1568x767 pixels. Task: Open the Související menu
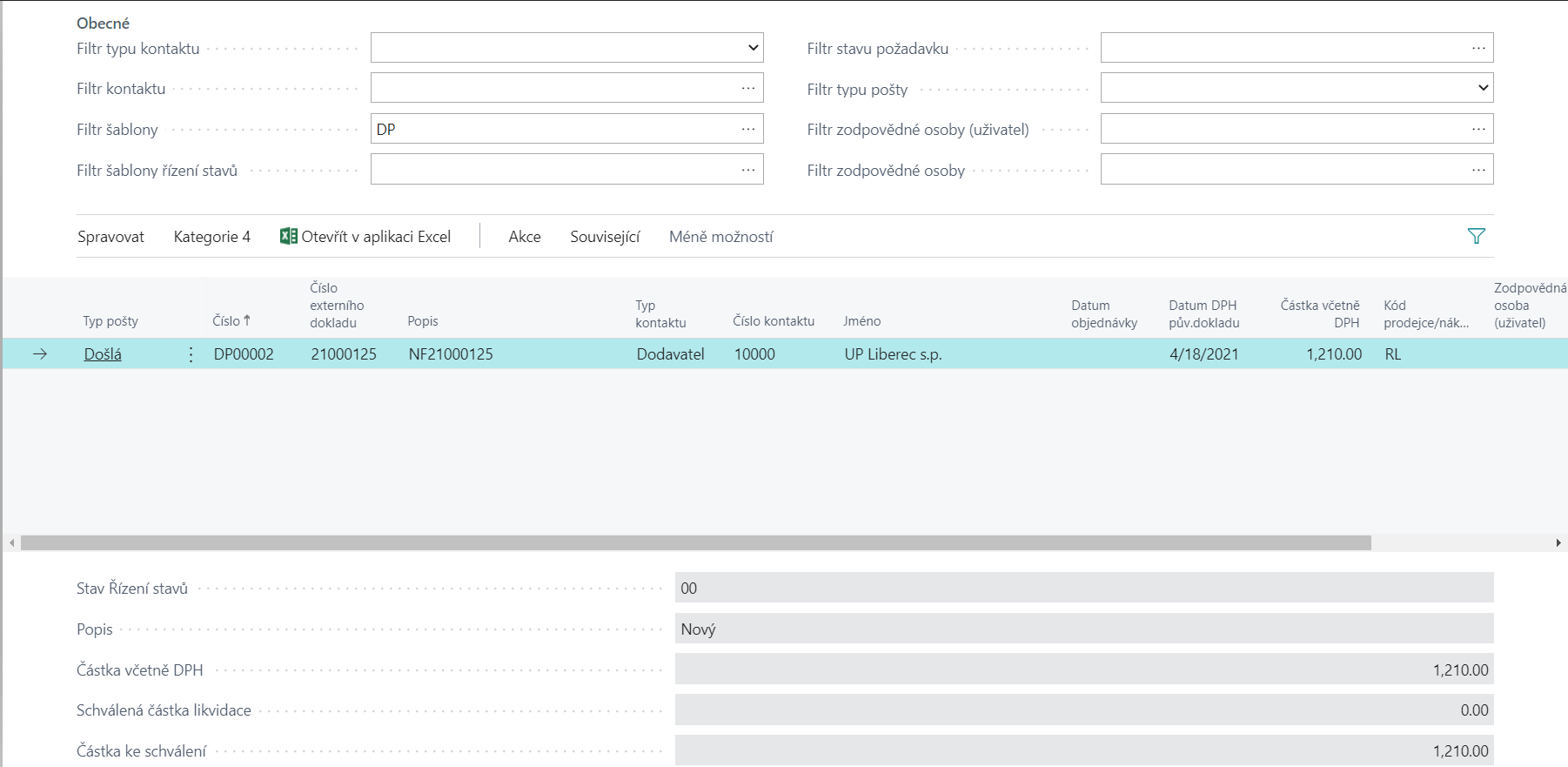click(605, 237)
